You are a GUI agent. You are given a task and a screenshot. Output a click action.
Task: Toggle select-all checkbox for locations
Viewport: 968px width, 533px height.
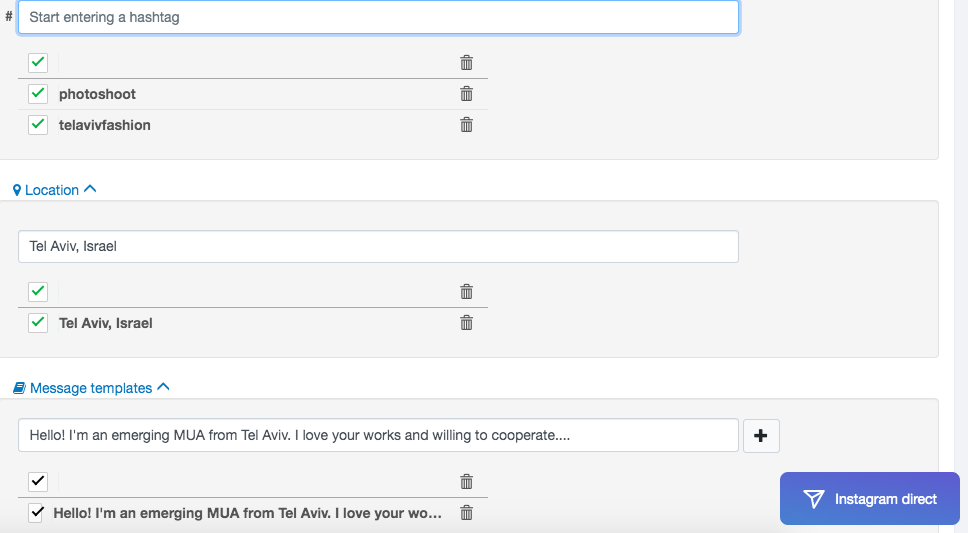(x=38, y=292)
